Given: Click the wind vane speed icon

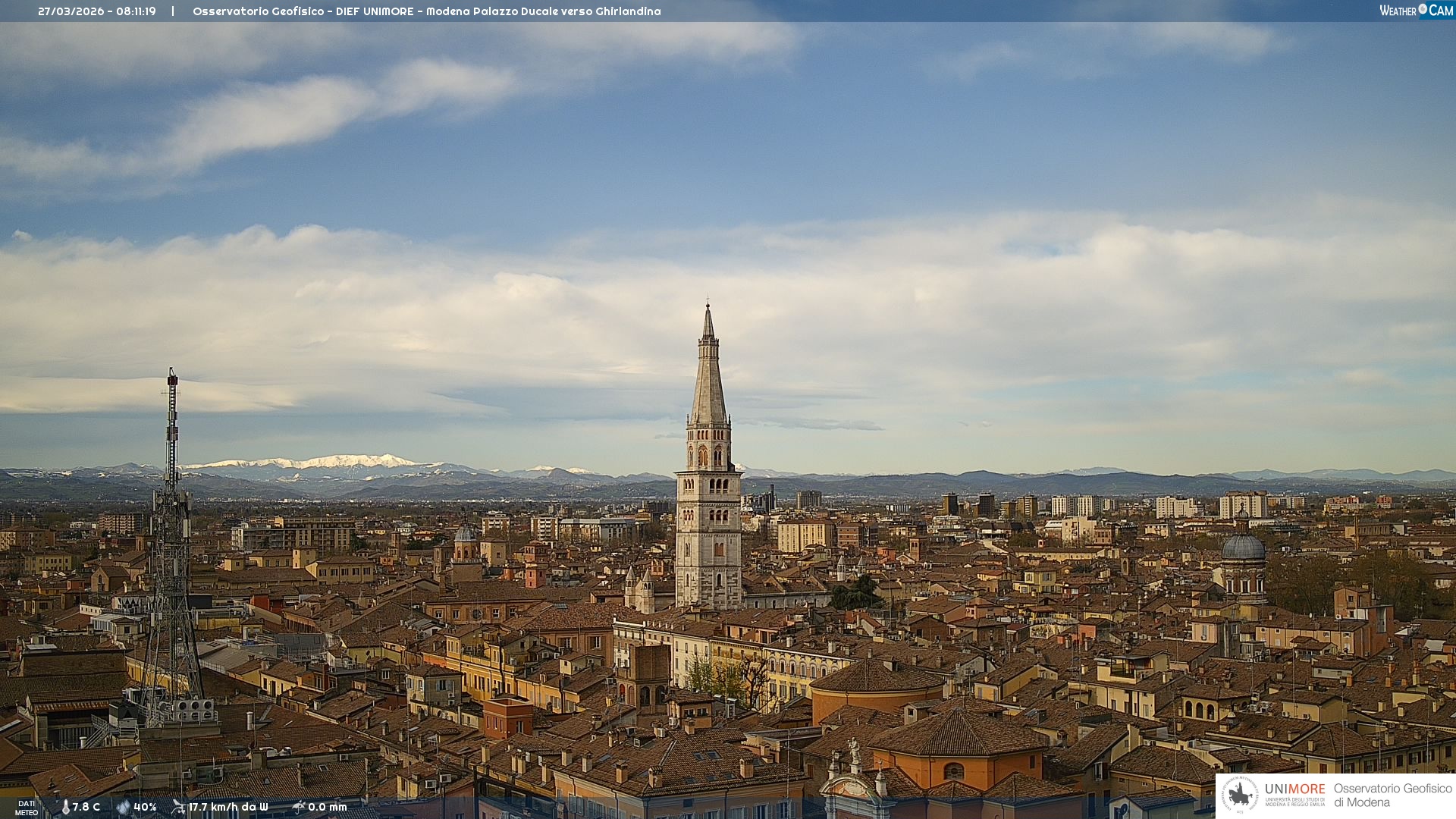Looking at the screenshot, I should pyautogui.click(x=178, y=807).
